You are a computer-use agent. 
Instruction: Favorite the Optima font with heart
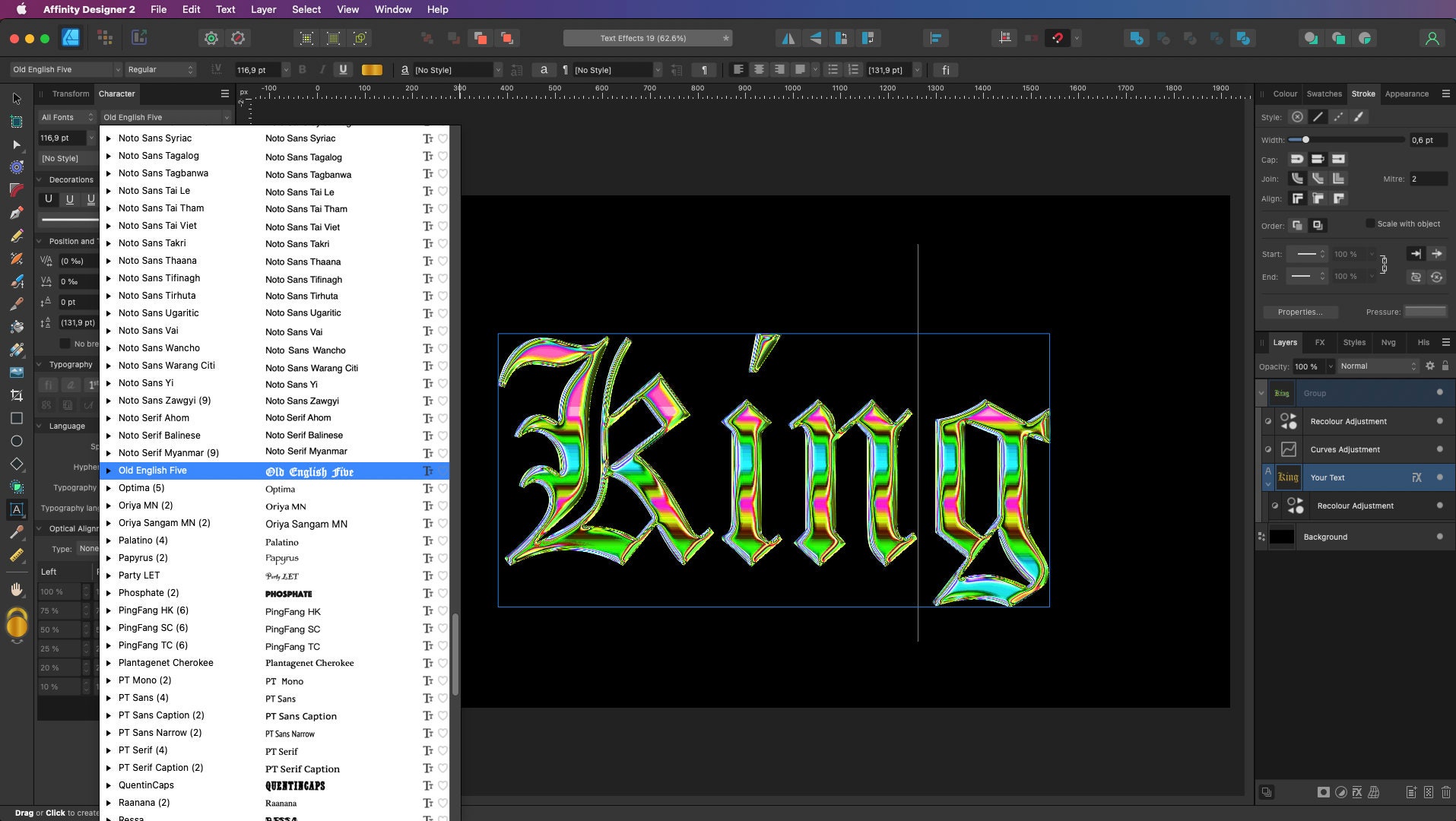pos(443,489)
